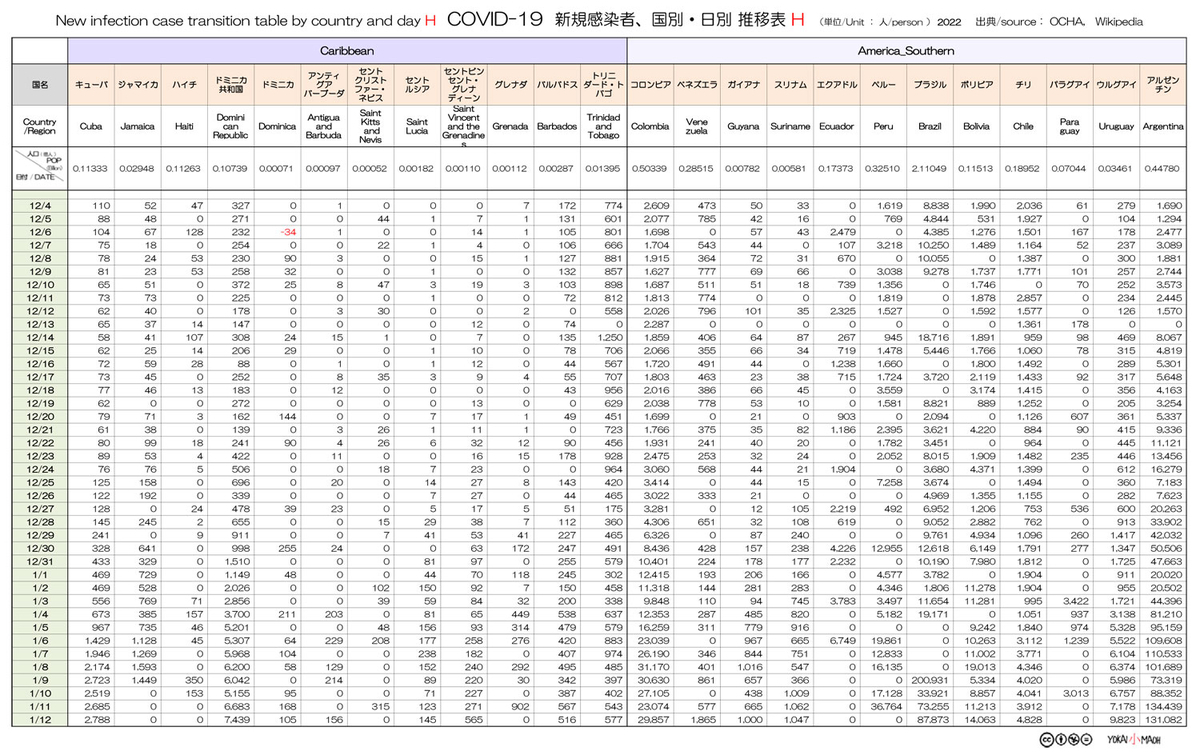1200x755 pixels.
Task: Click Argentina's 12/14 value 8,067
Action: tap(1169, 337)
